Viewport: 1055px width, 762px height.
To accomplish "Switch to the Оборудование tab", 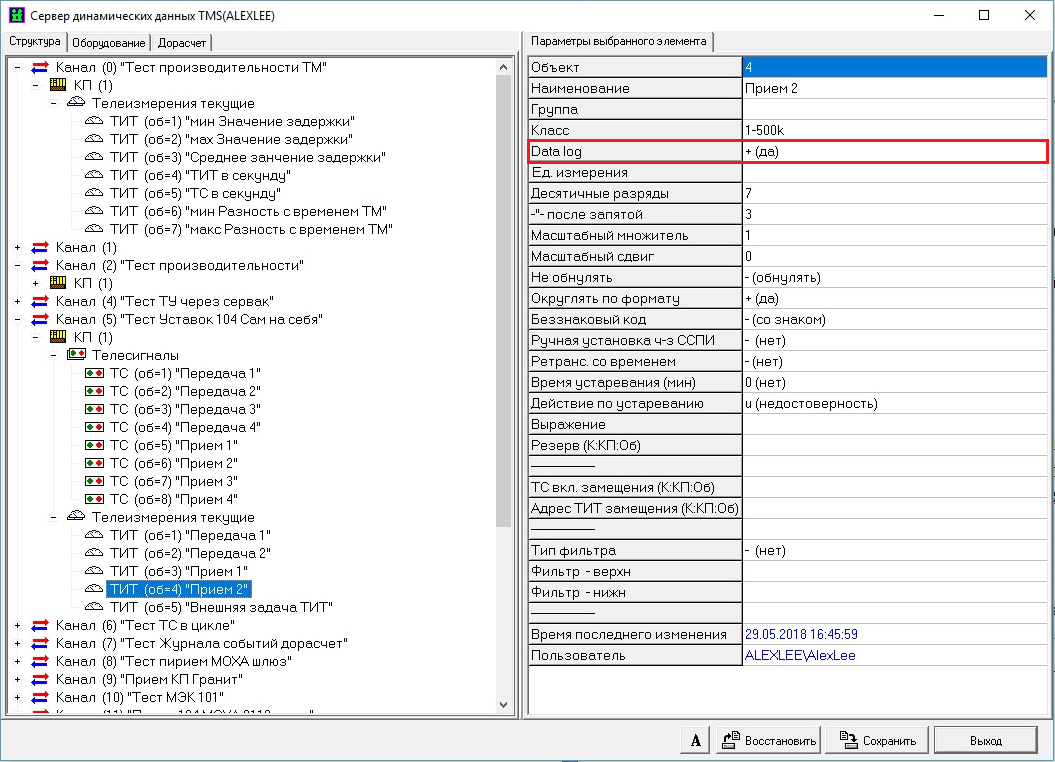I will point(110,42).
